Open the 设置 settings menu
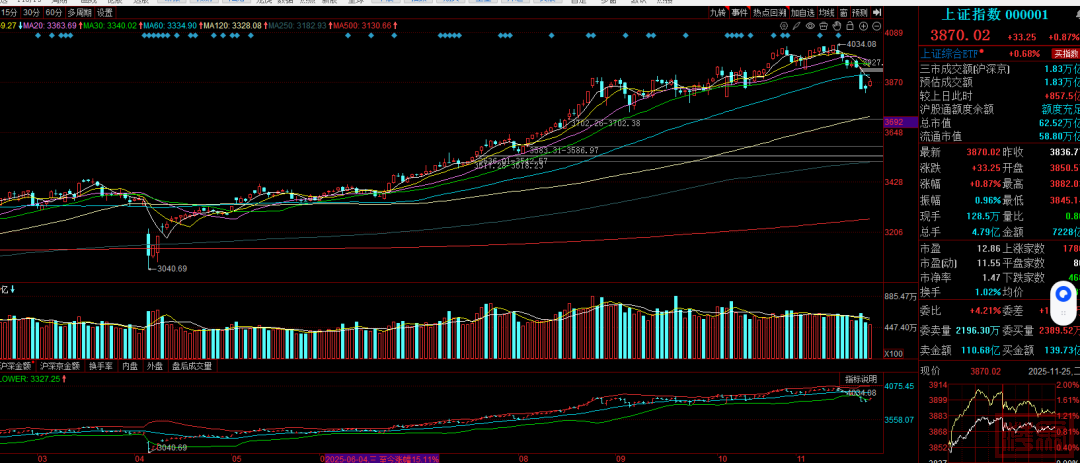The image size is (1080, 463). [104, 12]
